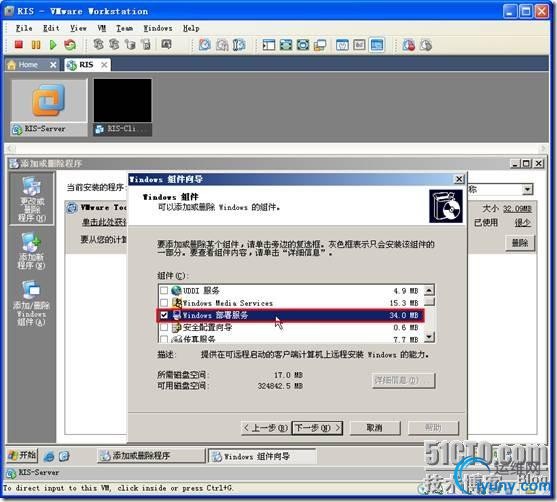Click the 取消 (Cancel) button
The width and height of the screenshot is (557, 502).
(375, 428)
